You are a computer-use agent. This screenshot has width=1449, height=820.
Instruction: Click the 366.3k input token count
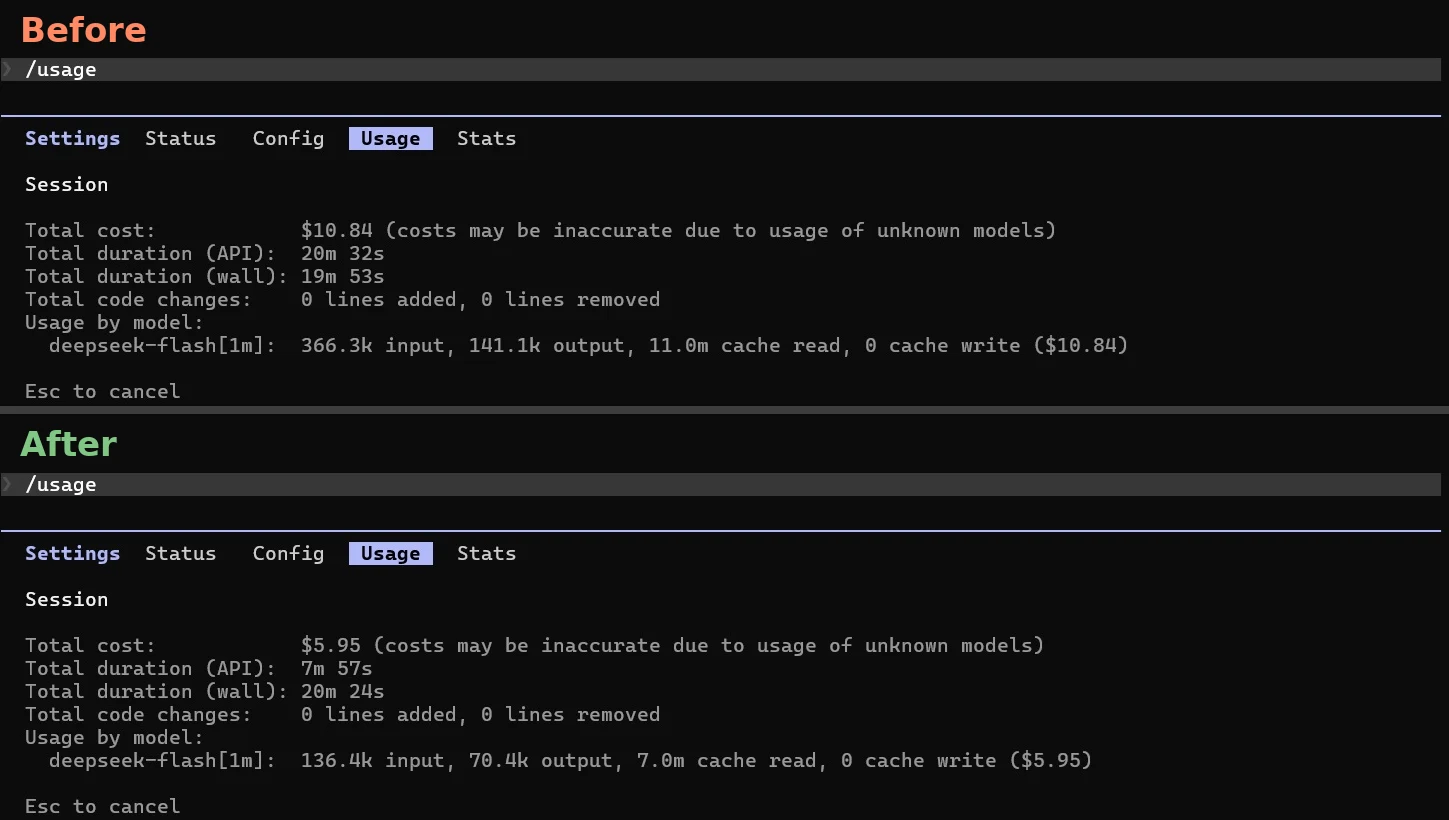pyautogui.click(x=337, y=346)
